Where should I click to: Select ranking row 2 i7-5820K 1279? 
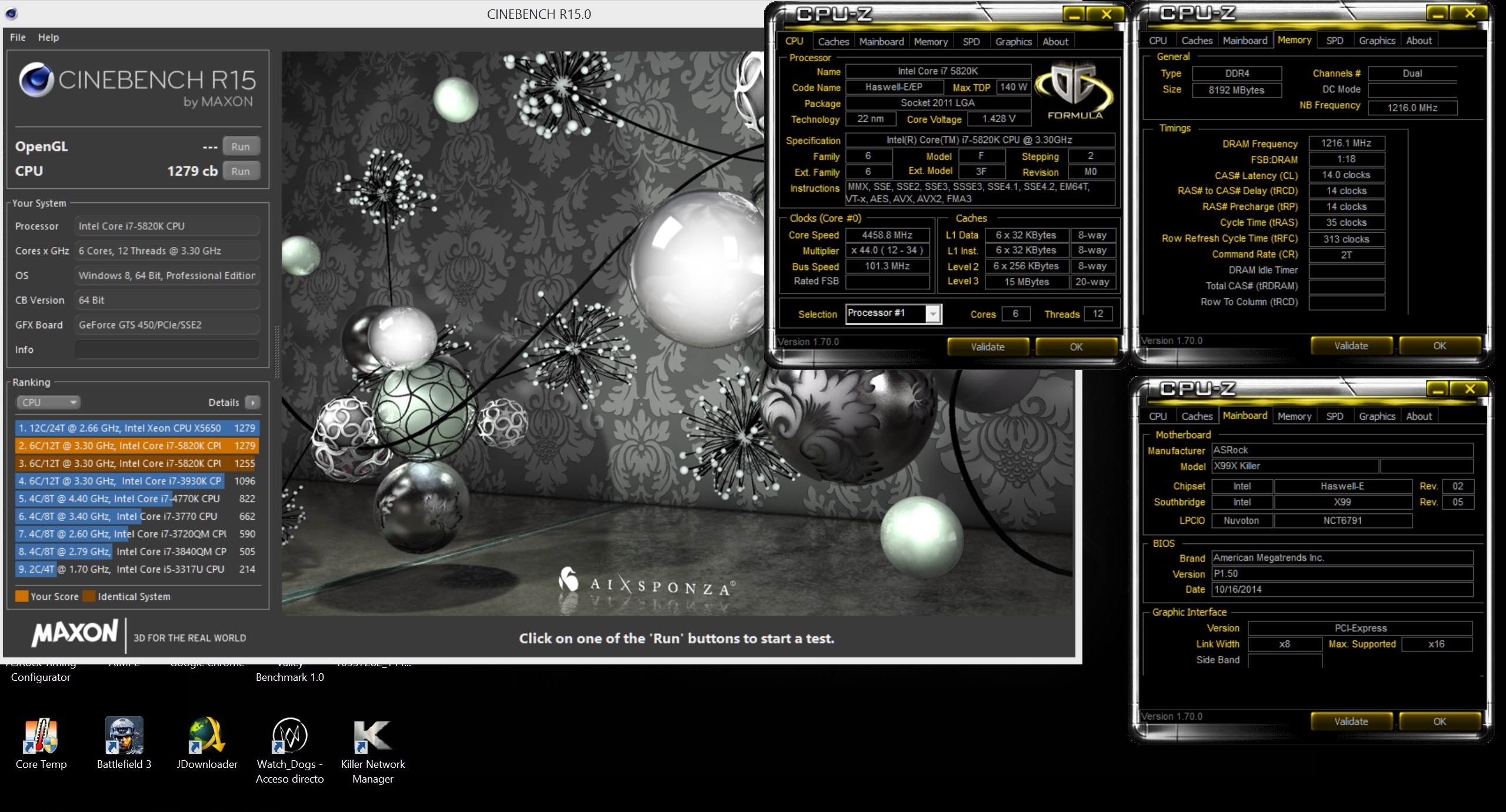137,446
